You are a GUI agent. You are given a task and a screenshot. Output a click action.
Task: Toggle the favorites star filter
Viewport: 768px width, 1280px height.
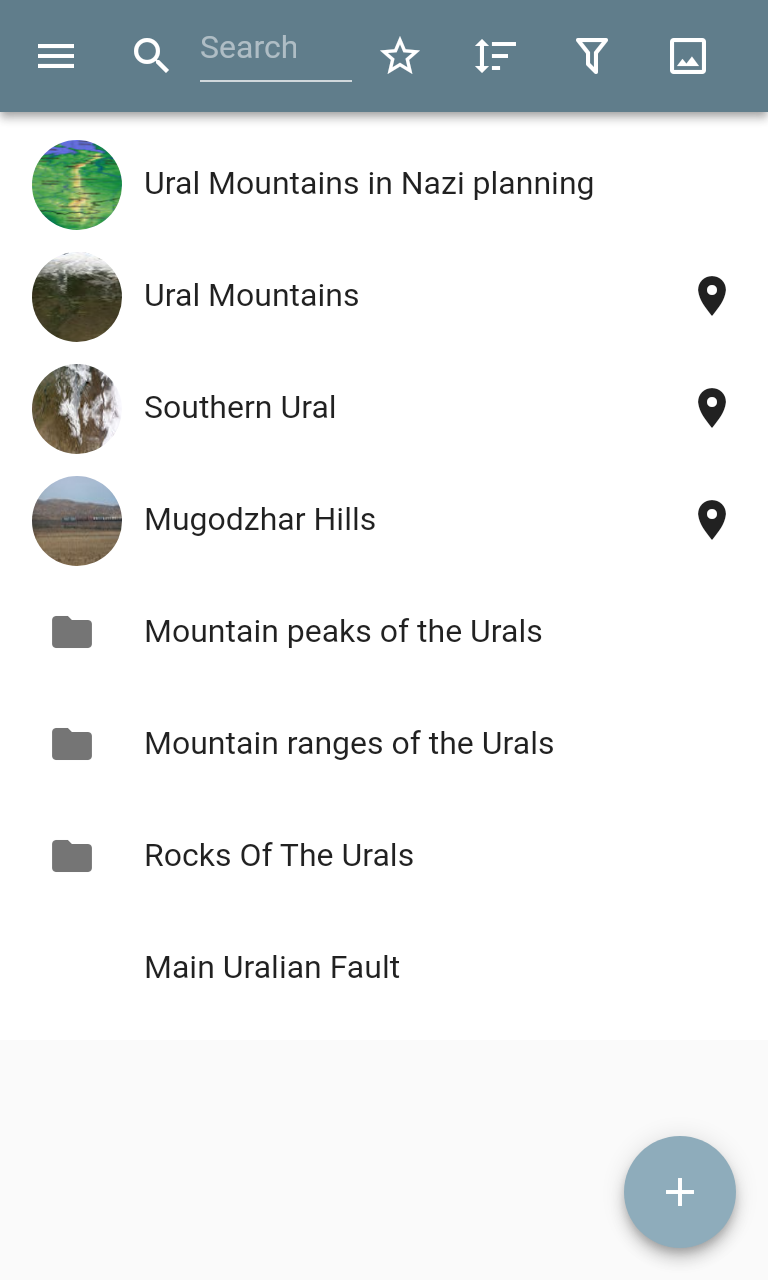tap(400, 56)
